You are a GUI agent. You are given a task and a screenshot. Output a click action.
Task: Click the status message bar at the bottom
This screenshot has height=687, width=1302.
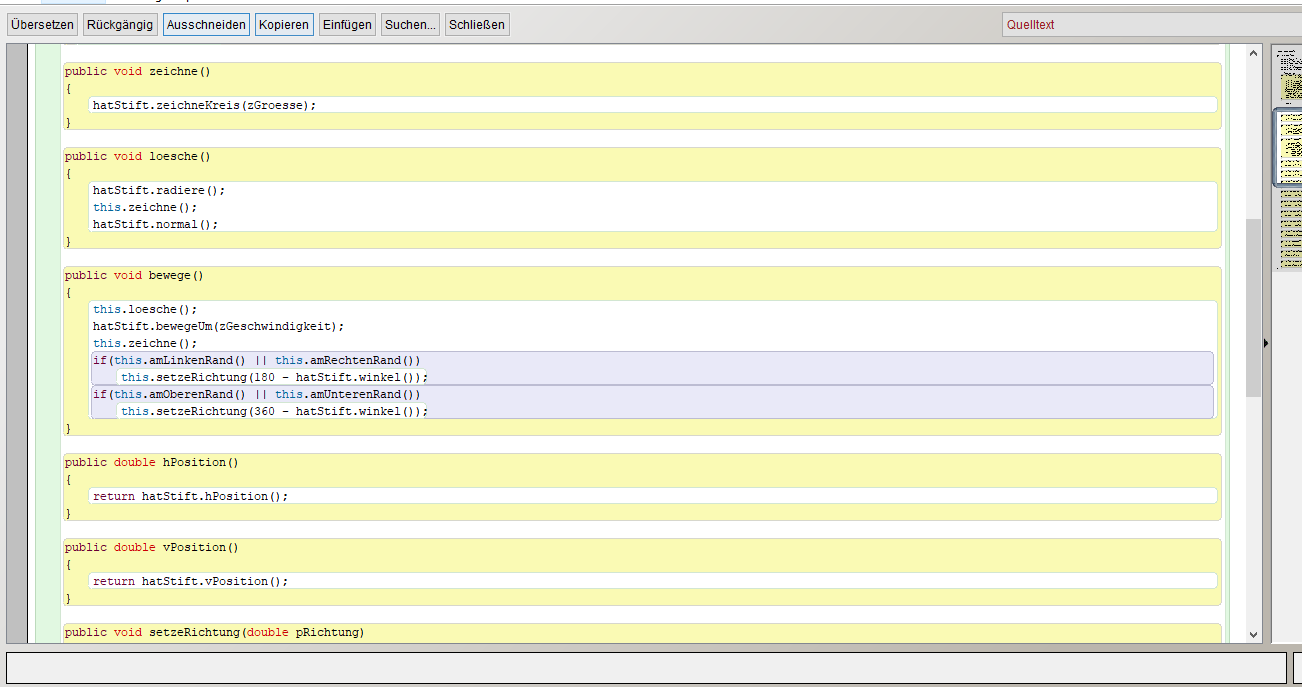coord(646,668)
